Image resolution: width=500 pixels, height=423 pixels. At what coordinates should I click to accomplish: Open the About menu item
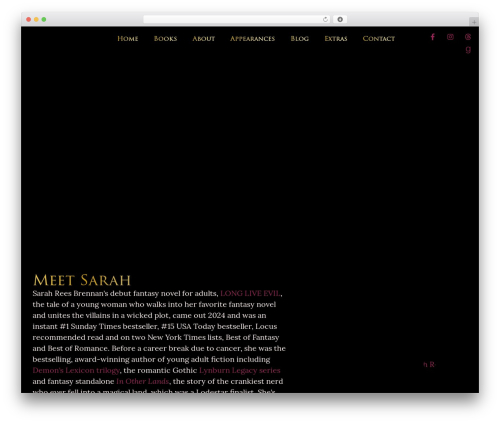203,39
